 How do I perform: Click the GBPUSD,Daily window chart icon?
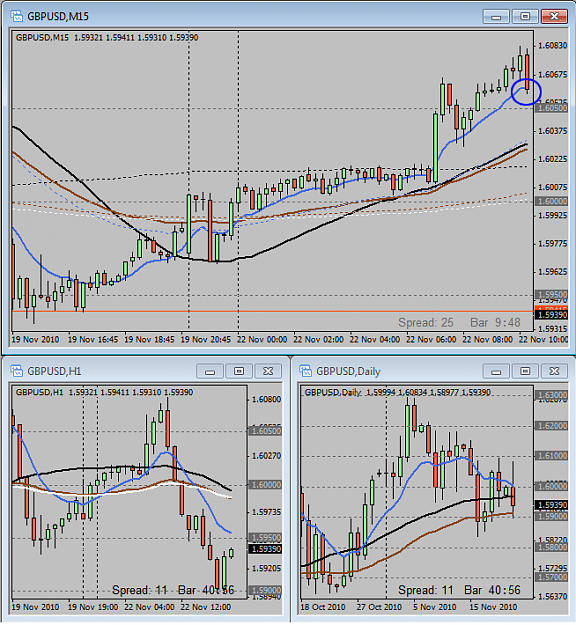[306, 371]
